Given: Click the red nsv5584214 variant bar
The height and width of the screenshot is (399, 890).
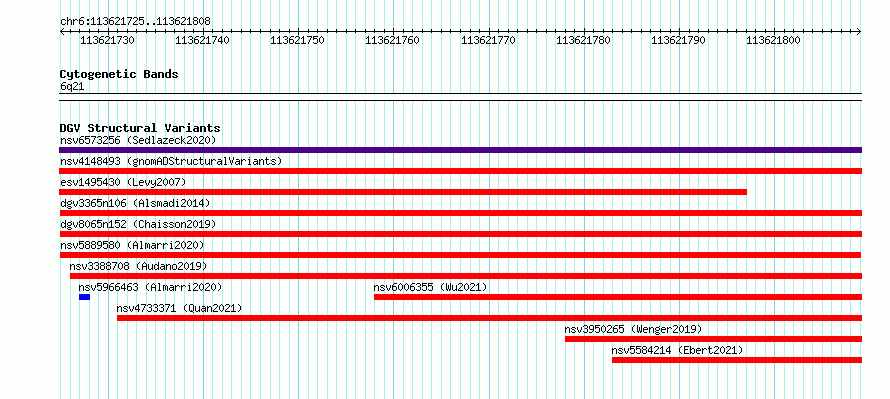Looking at the screenshot, I should click(x=737, y=360).
